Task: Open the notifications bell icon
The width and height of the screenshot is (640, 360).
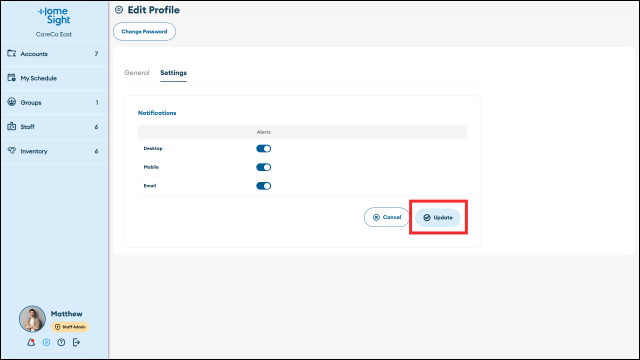Action: pyautogui.click(x=31, y=342)
